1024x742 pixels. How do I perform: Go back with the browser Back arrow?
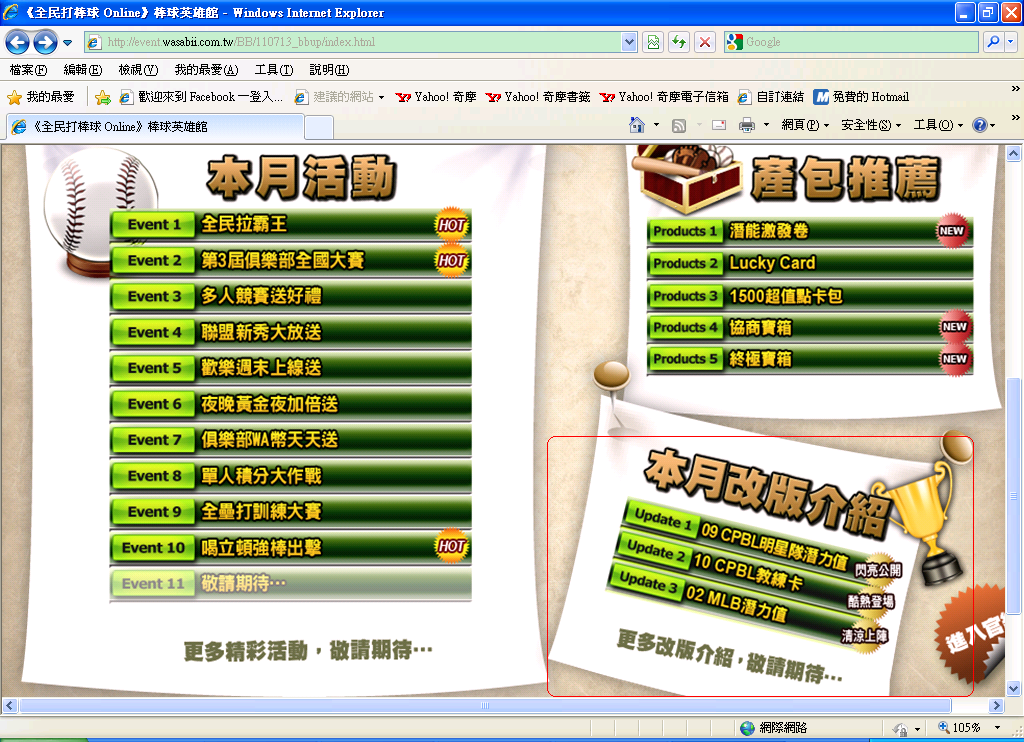point(18,42)
